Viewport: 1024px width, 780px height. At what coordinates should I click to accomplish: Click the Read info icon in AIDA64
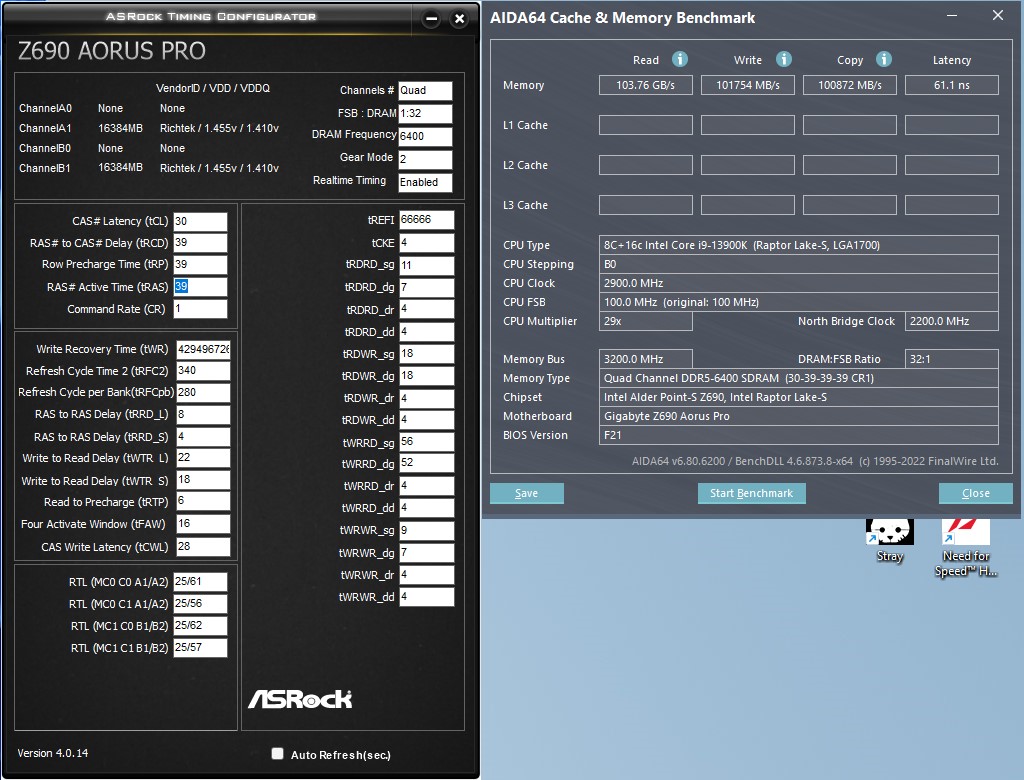coord(680,59)
